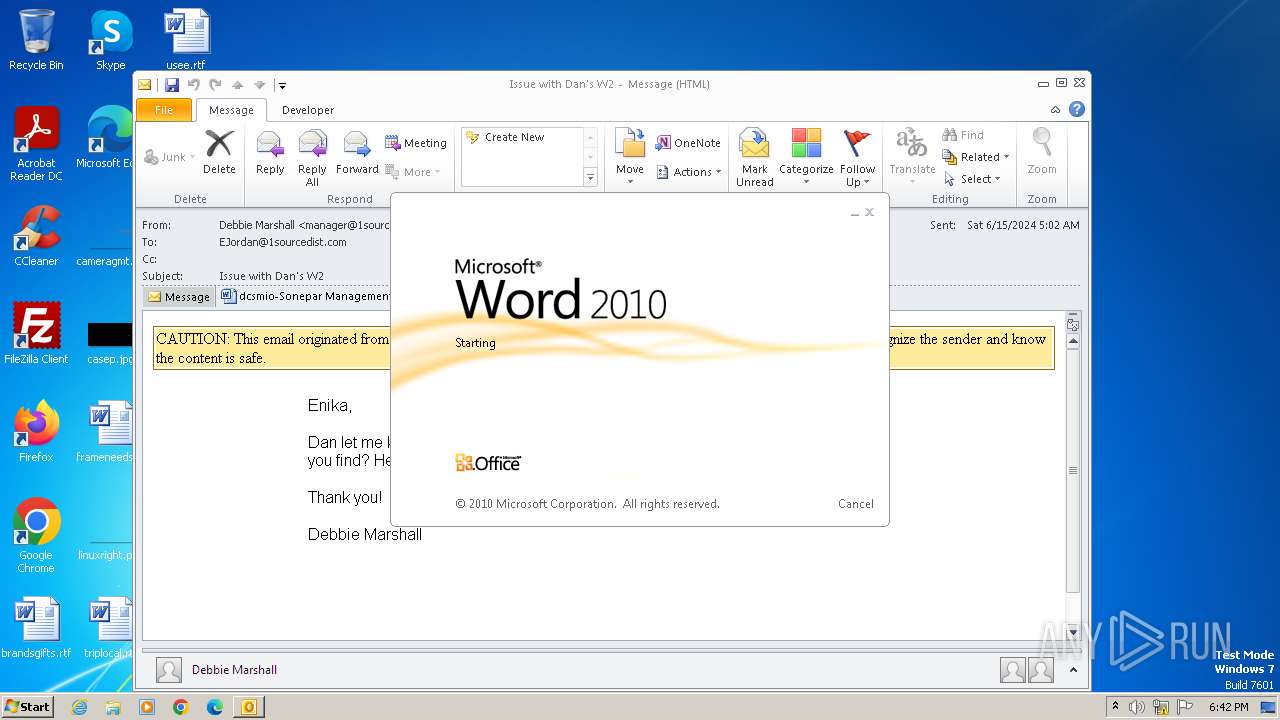This screenshot has height=720, width=1280.
Task: Click the Translate button
Action: coord(912,158)
